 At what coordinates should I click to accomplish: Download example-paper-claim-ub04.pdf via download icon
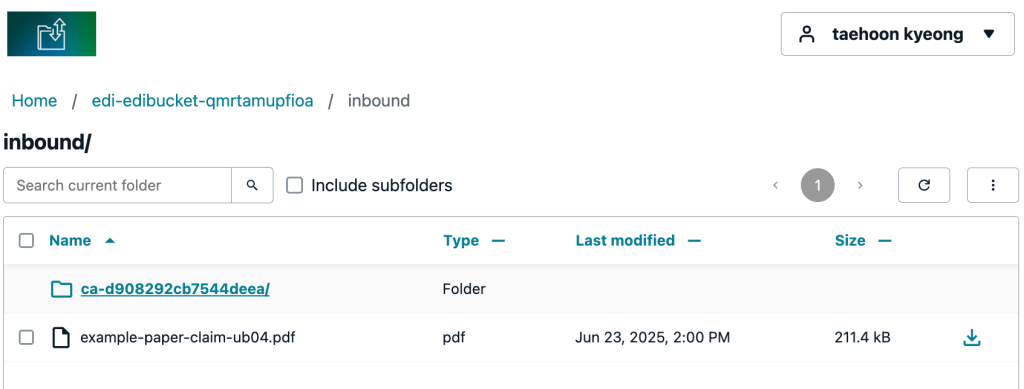tap(972, 337)
